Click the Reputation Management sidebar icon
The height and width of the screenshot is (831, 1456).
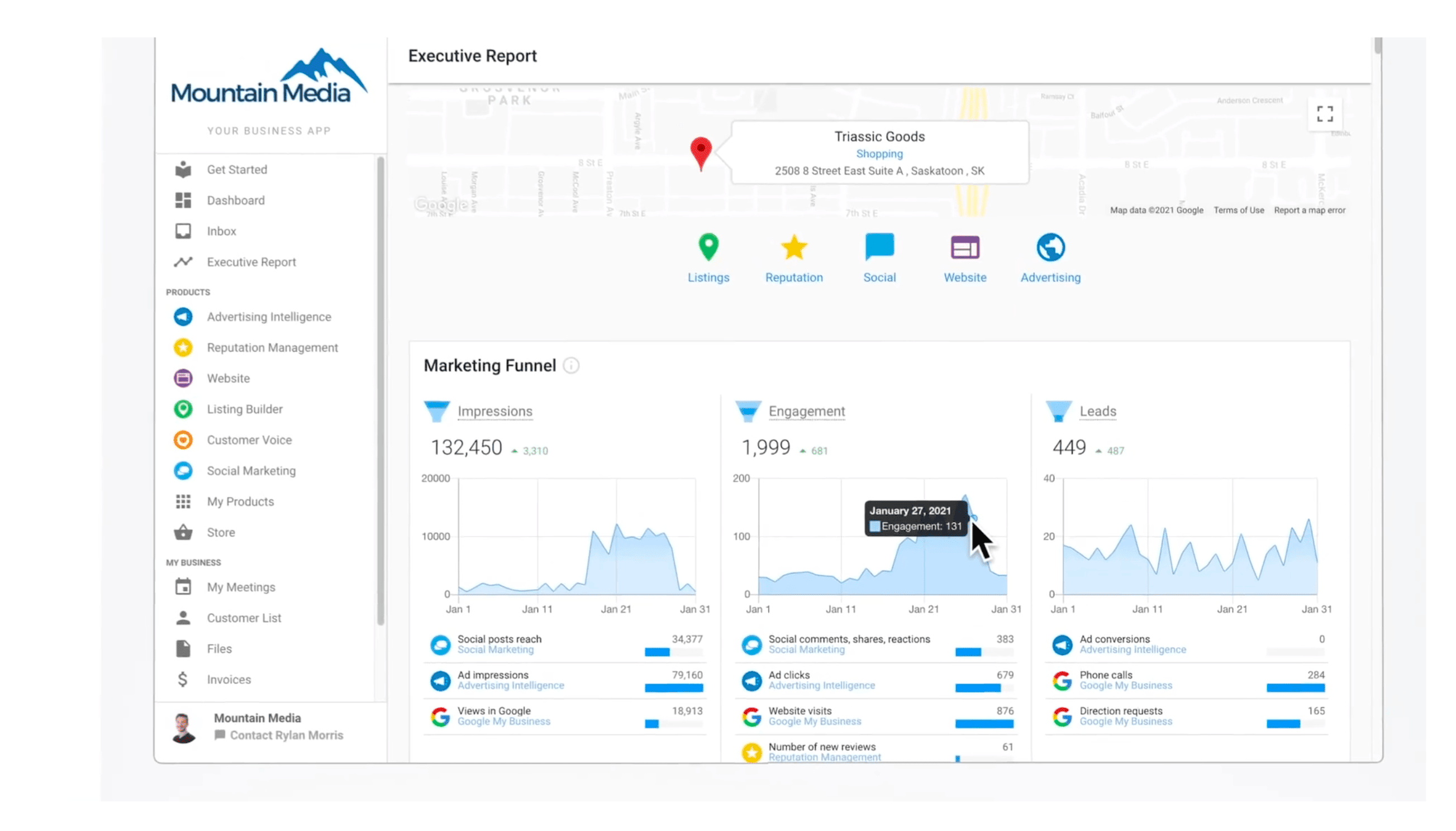click(x=183, y=347)
